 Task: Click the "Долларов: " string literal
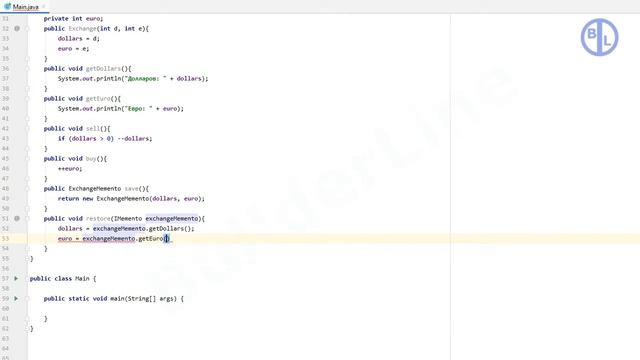pyautogui.click(x=145, y=78)
